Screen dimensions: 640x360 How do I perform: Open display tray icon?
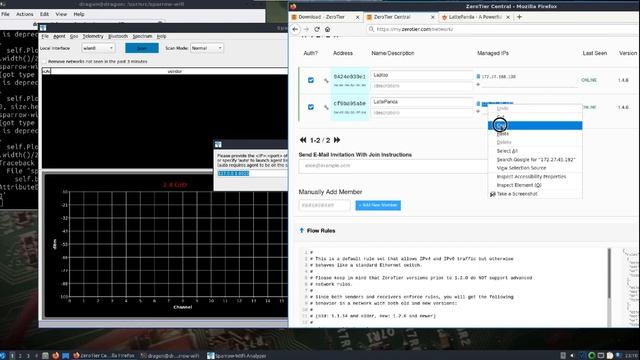(600, 356)
